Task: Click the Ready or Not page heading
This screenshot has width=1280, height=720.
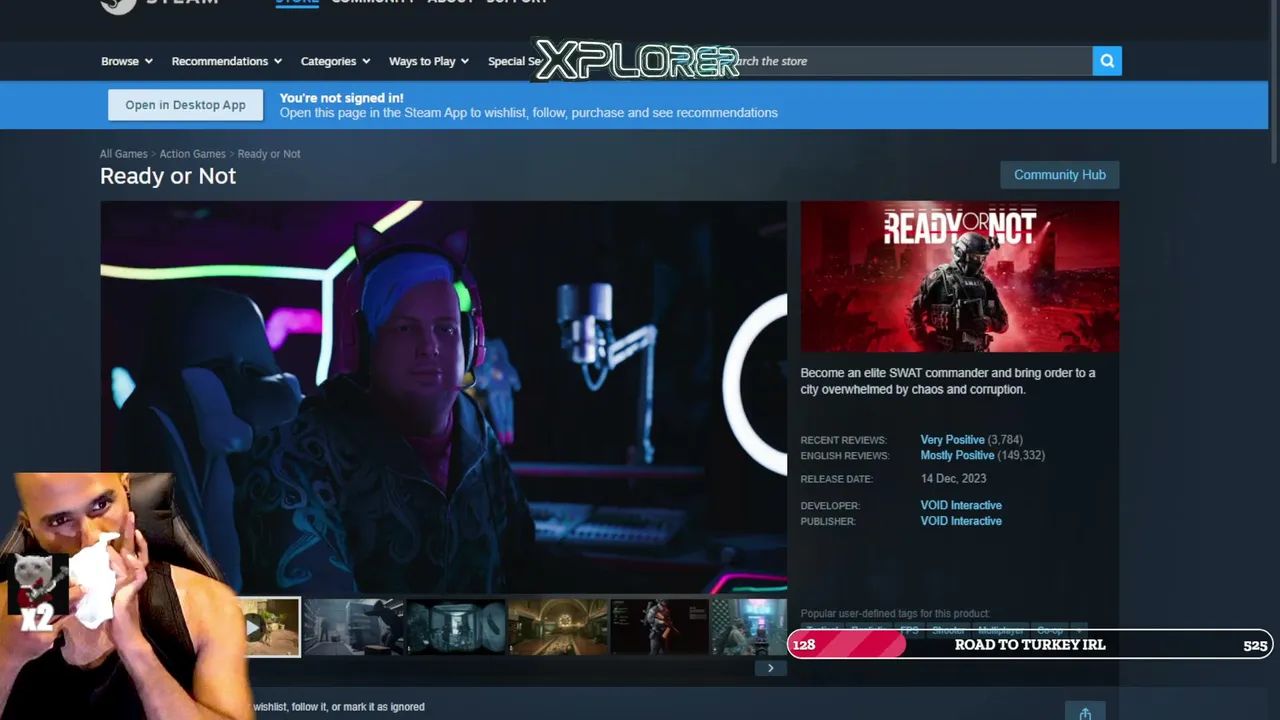Action: 168,176
